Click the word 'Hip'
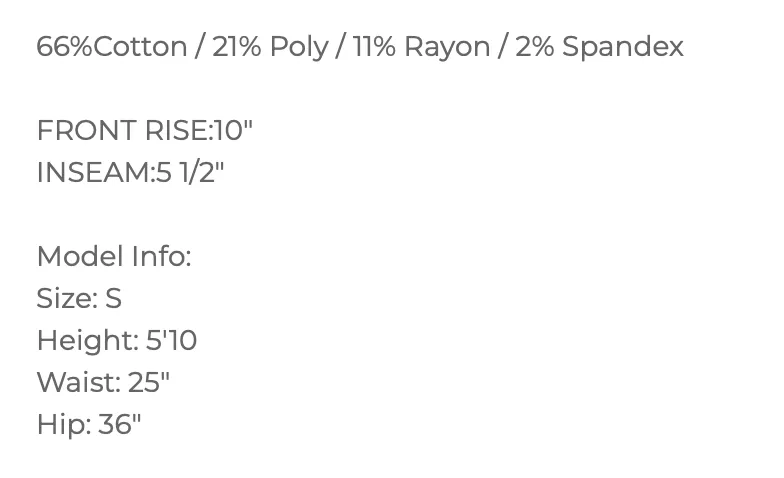This screenshot has width=784, height=478. (x=62, y=425)
